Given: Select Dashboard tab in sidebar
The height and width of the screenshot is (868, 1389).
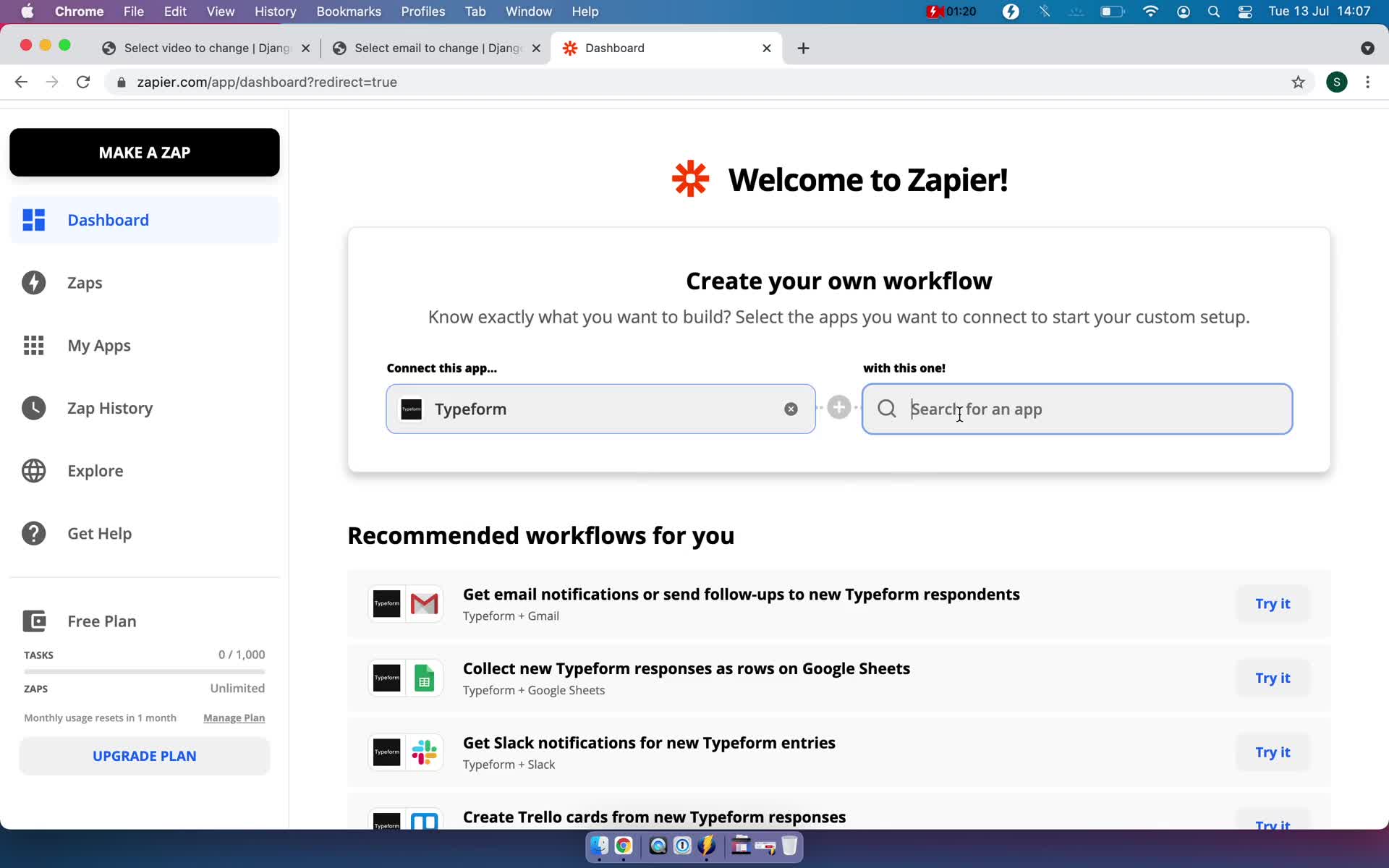Looking at the screenshot, I should coord(144,220).
